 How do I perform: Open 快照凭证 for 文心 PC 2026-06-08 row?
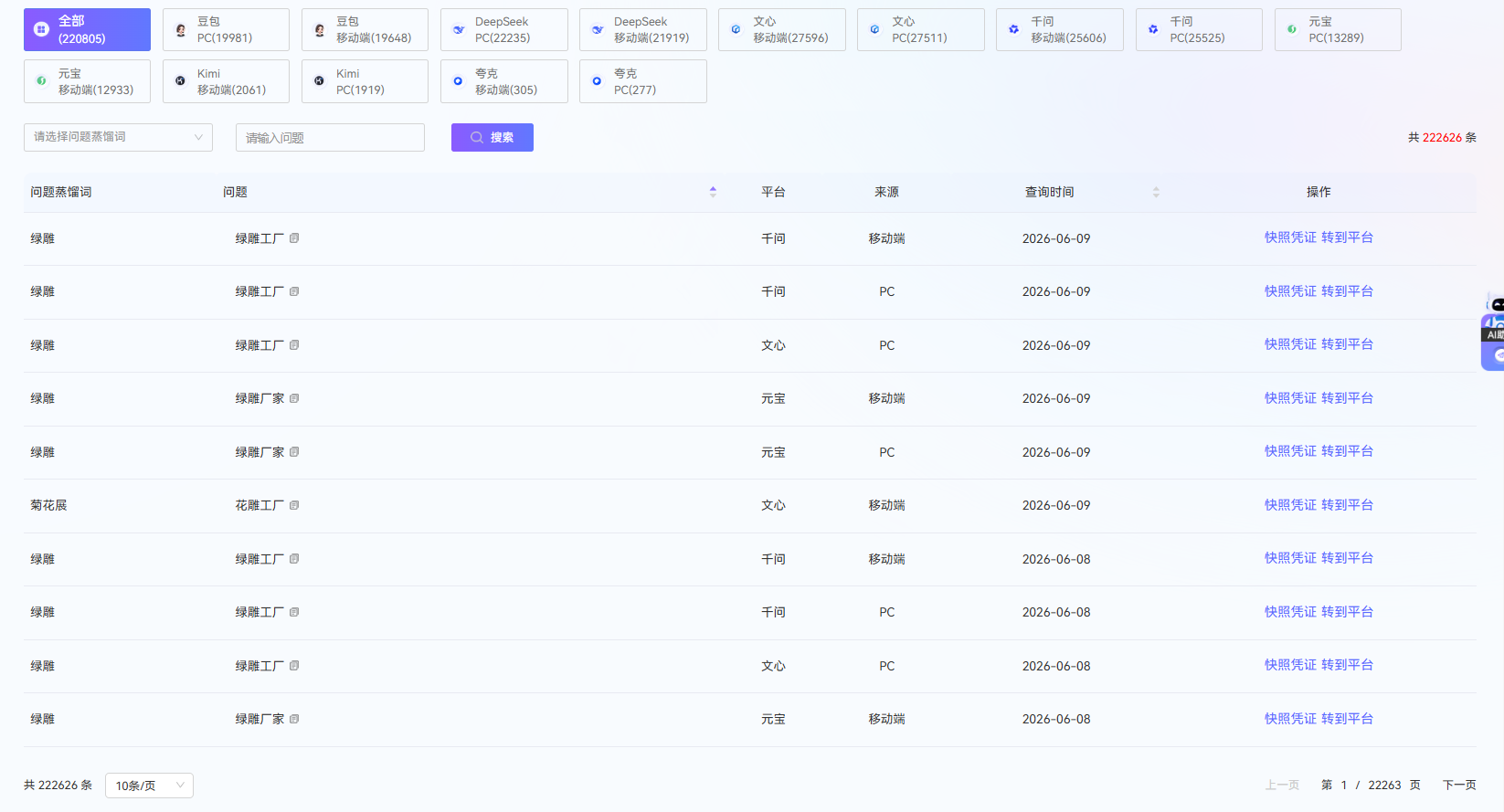pos(1290,665)
